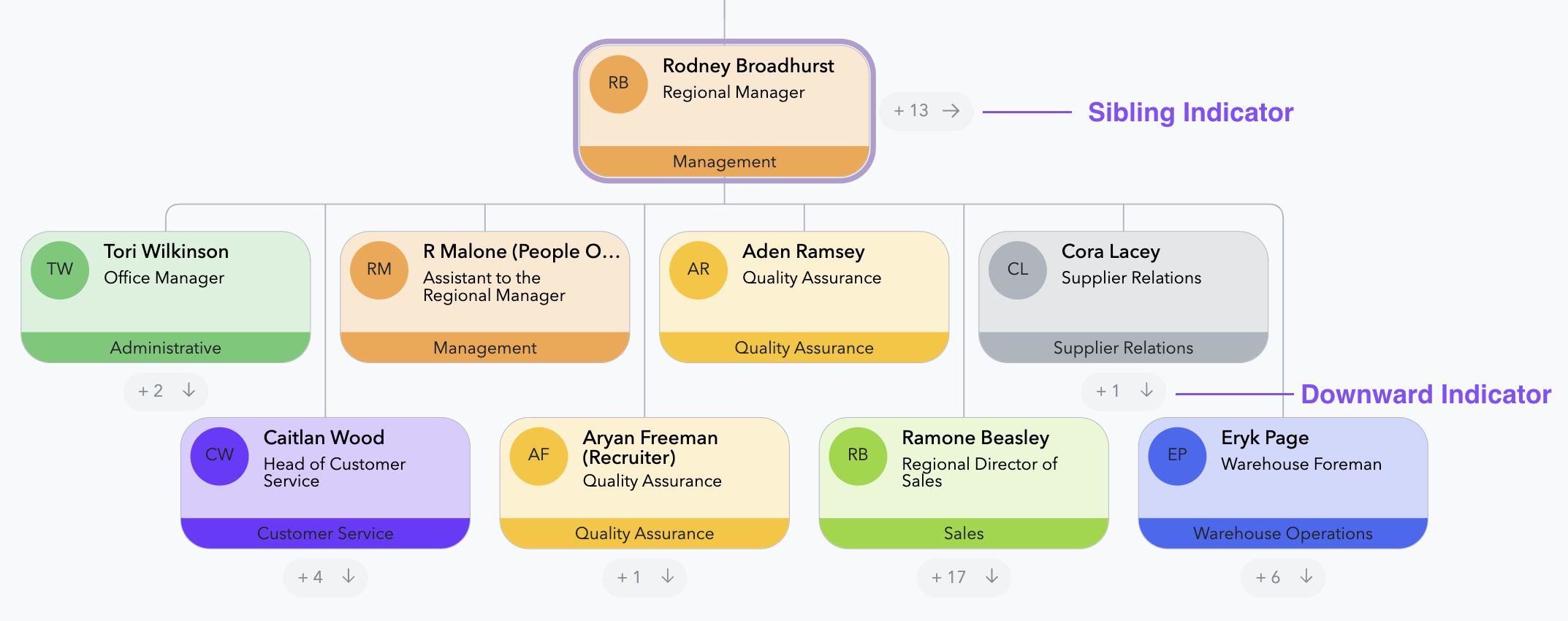
Task: Expand Tori Wilkinson's 2 hidden reports
Action: [165, 391]
